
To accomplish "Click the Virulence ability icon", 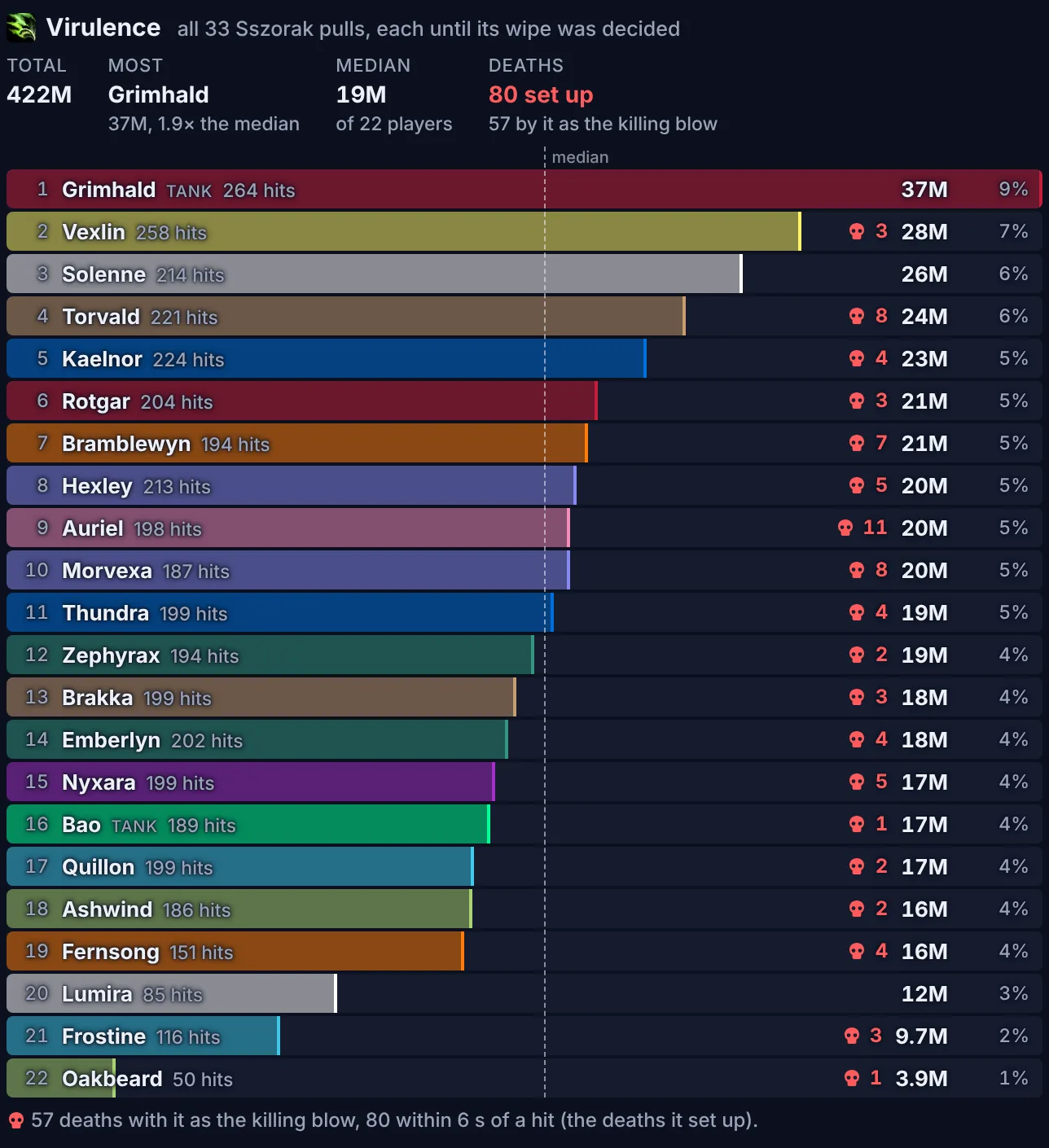I will [x=21, y=28].
